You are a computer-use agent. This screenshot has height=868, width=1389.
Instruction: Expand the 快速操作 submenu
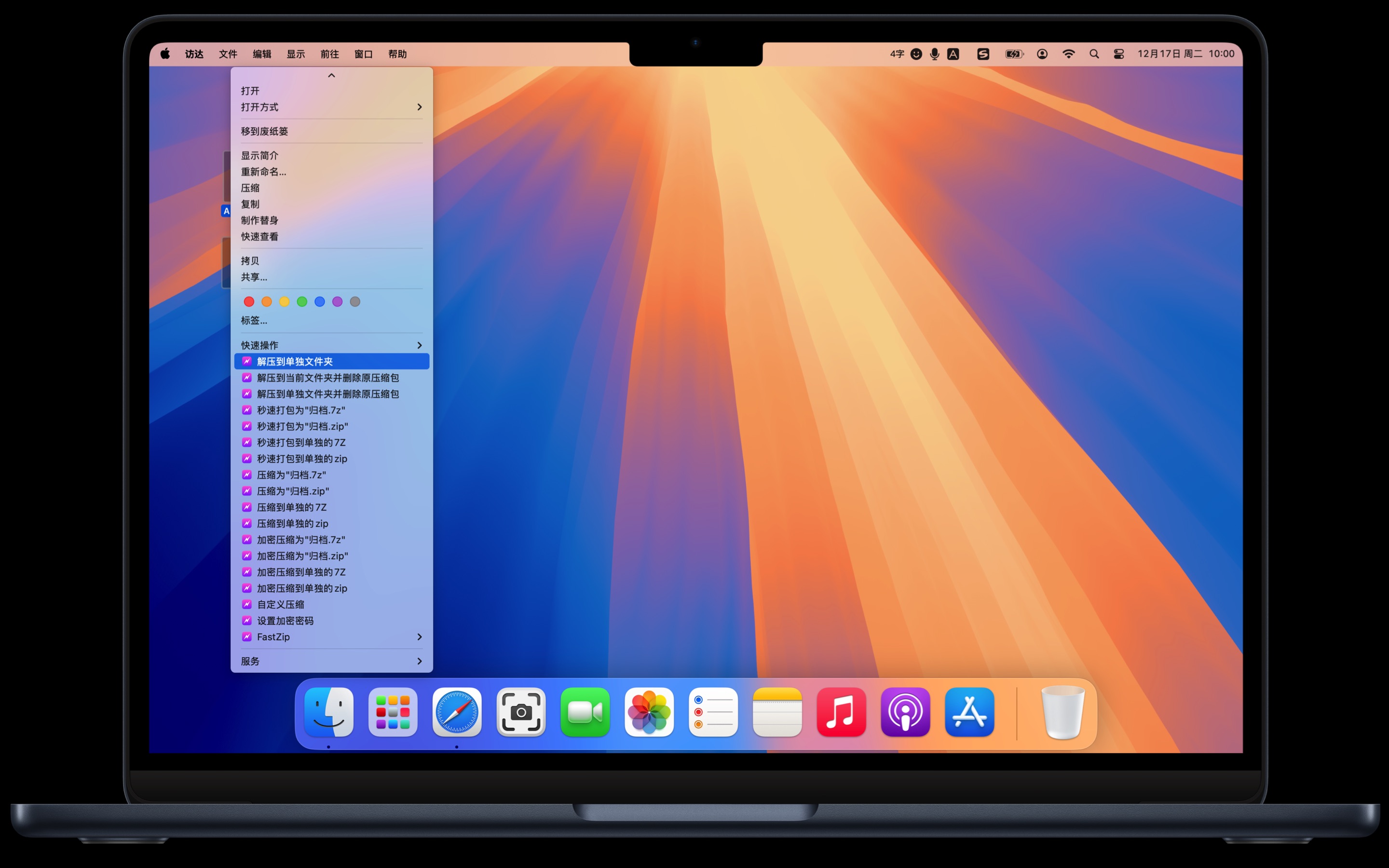332,345
